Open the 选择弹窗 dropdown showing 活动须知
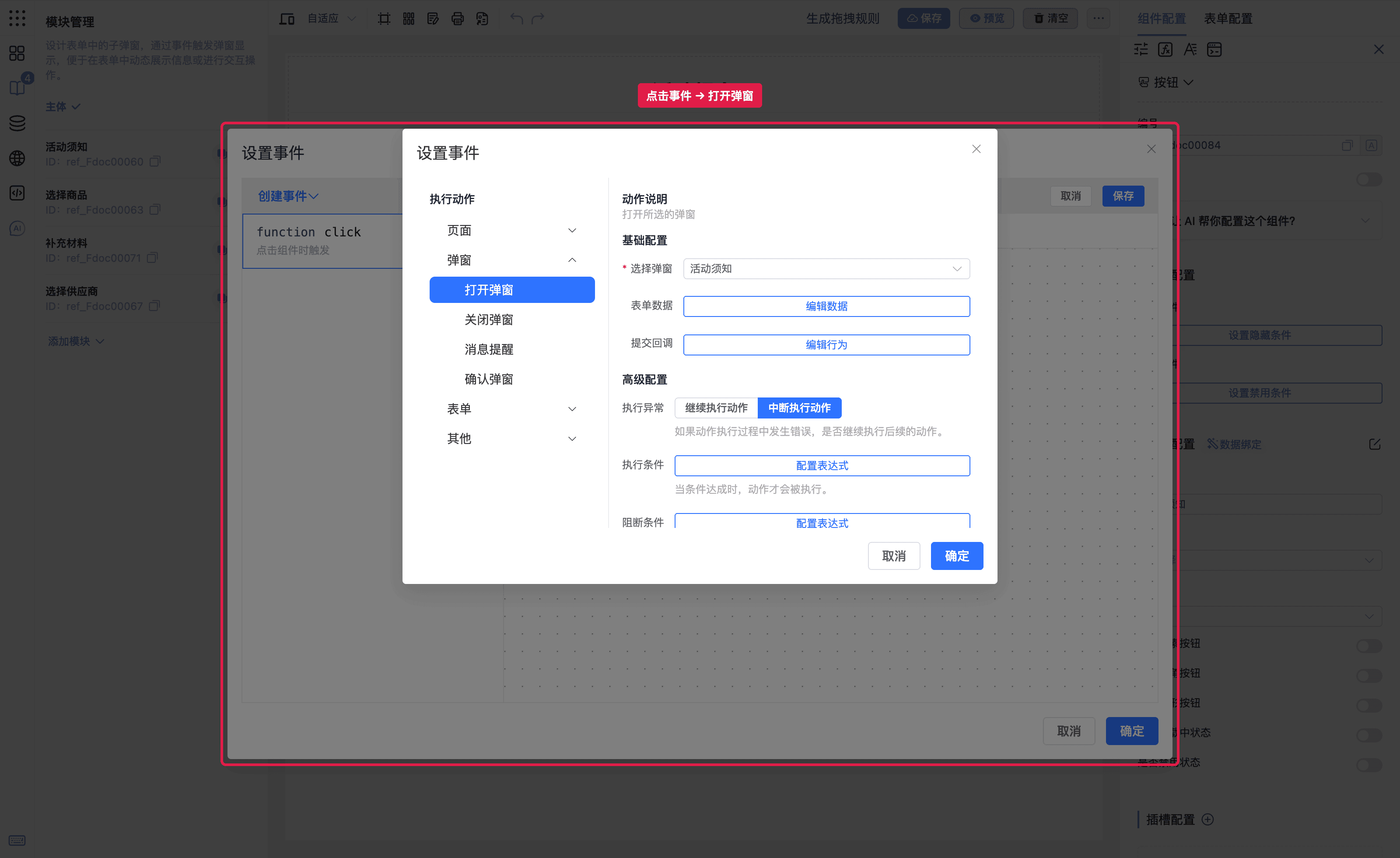The width and height of the screenshot is (1400, 858). click(826, 268)
